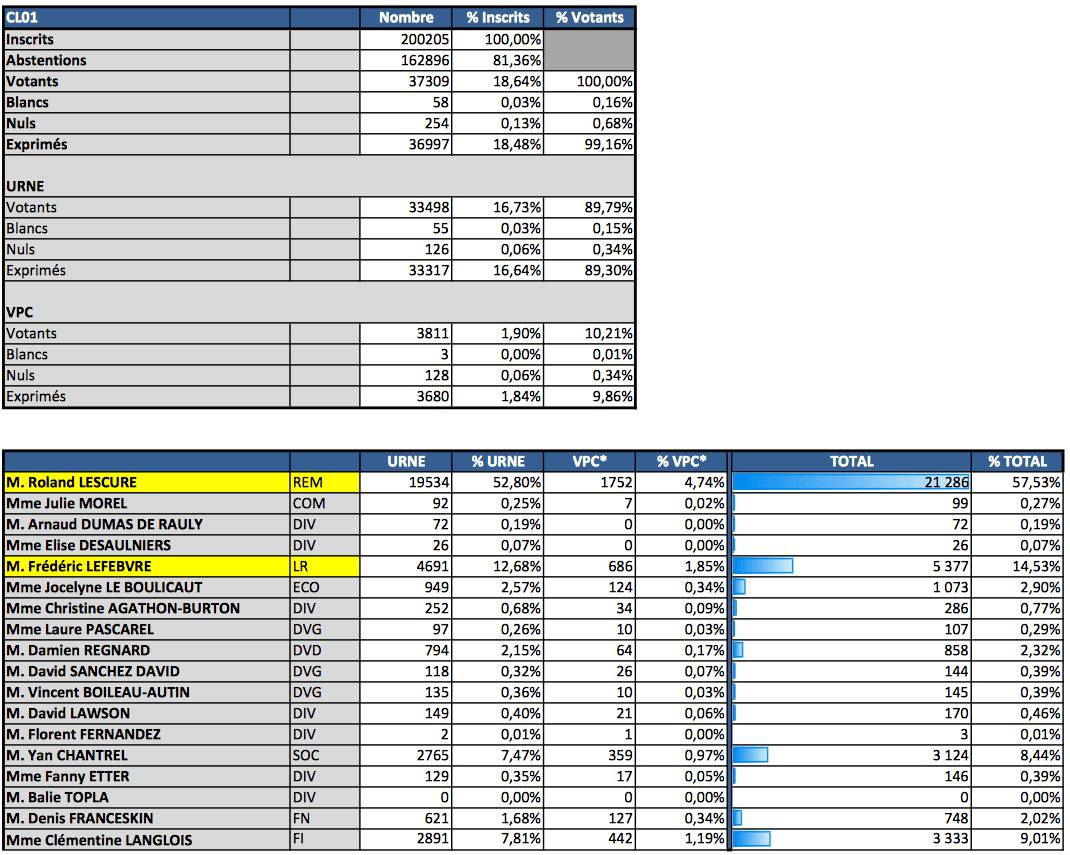The width and height of the screenshot is (1070, 855).
Task: Click the 57,53% total percentage cell
Action: [x=1017, y=482]
